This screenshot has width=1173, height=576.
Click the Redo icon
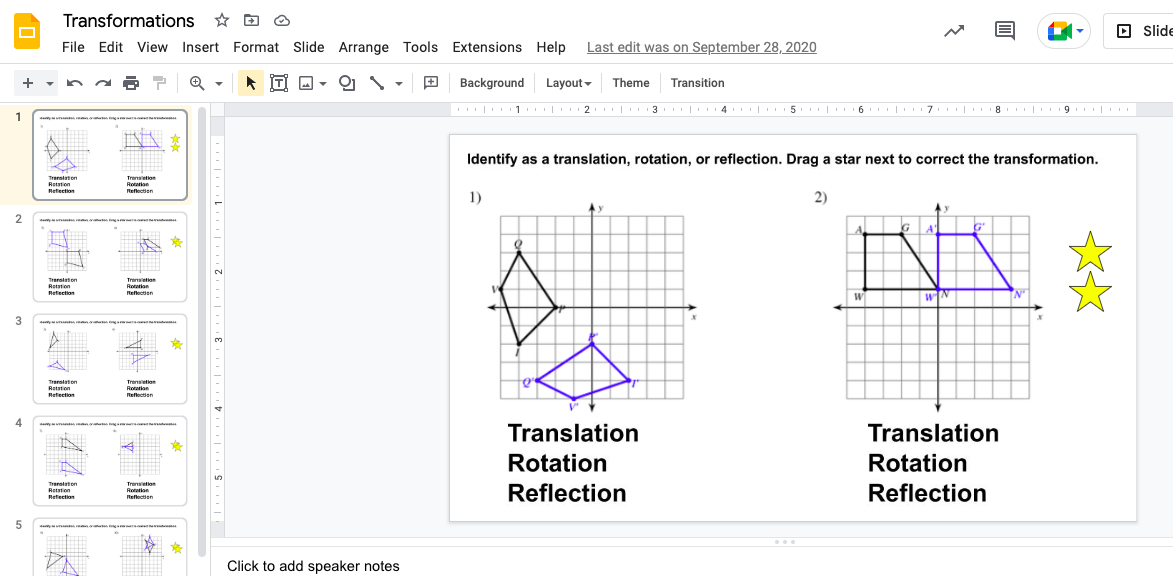[x=103, y=82]
